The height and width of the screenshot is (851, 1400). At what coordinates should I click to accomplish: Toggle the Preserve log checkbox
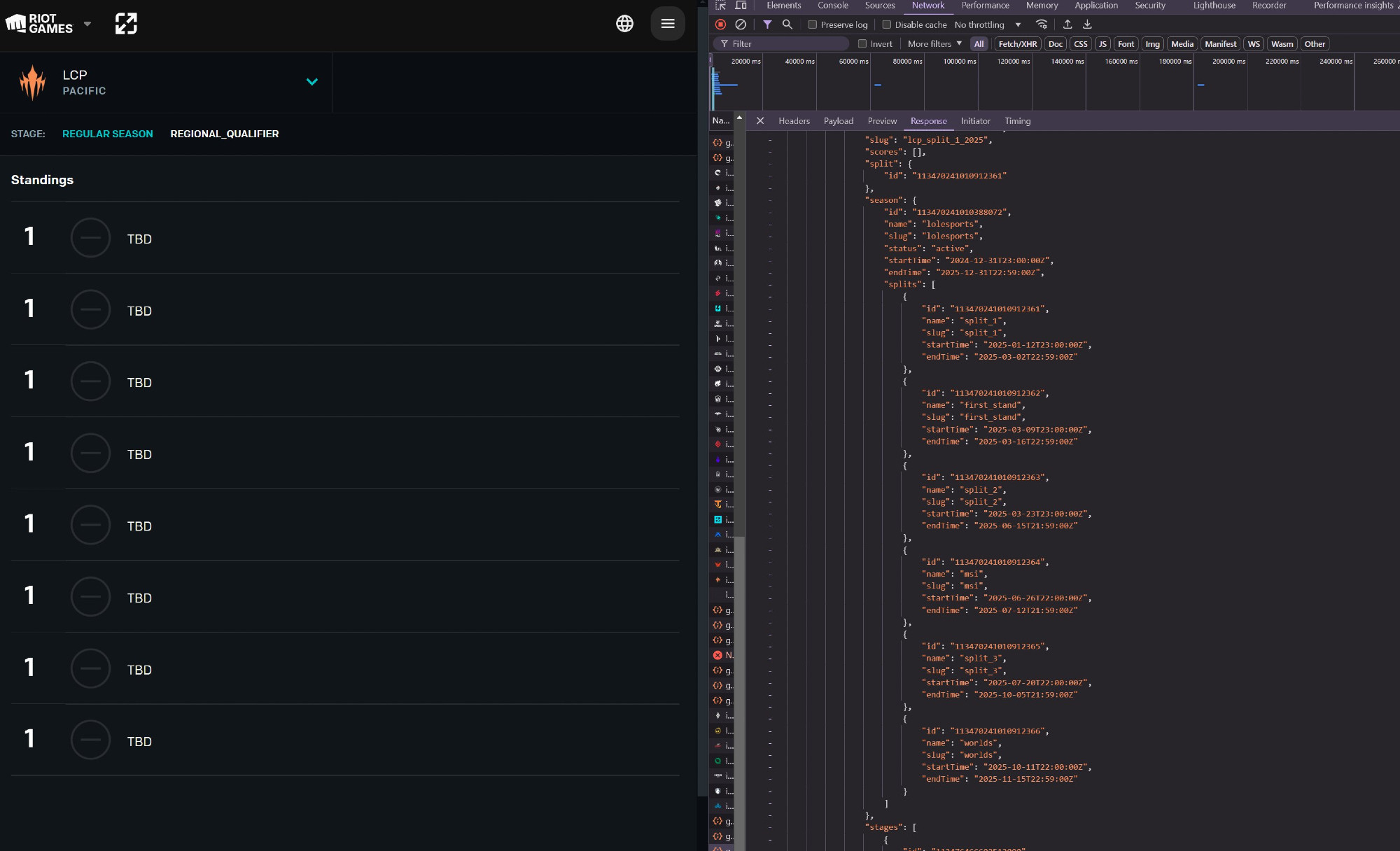coord(813,24)
